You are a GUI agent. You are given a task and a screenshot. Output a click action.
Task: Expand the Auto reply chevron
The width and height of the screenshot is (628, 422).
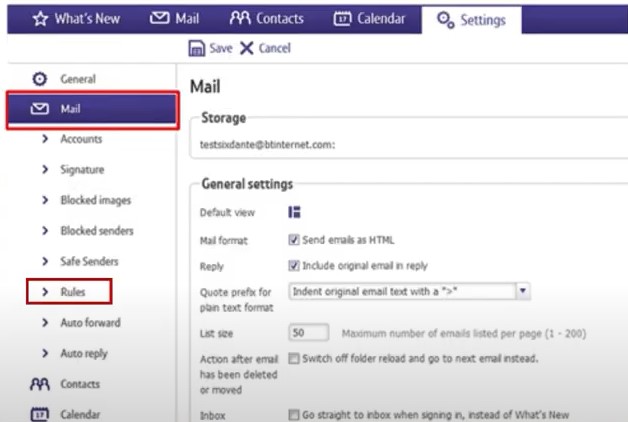click(x=45, y=353)
